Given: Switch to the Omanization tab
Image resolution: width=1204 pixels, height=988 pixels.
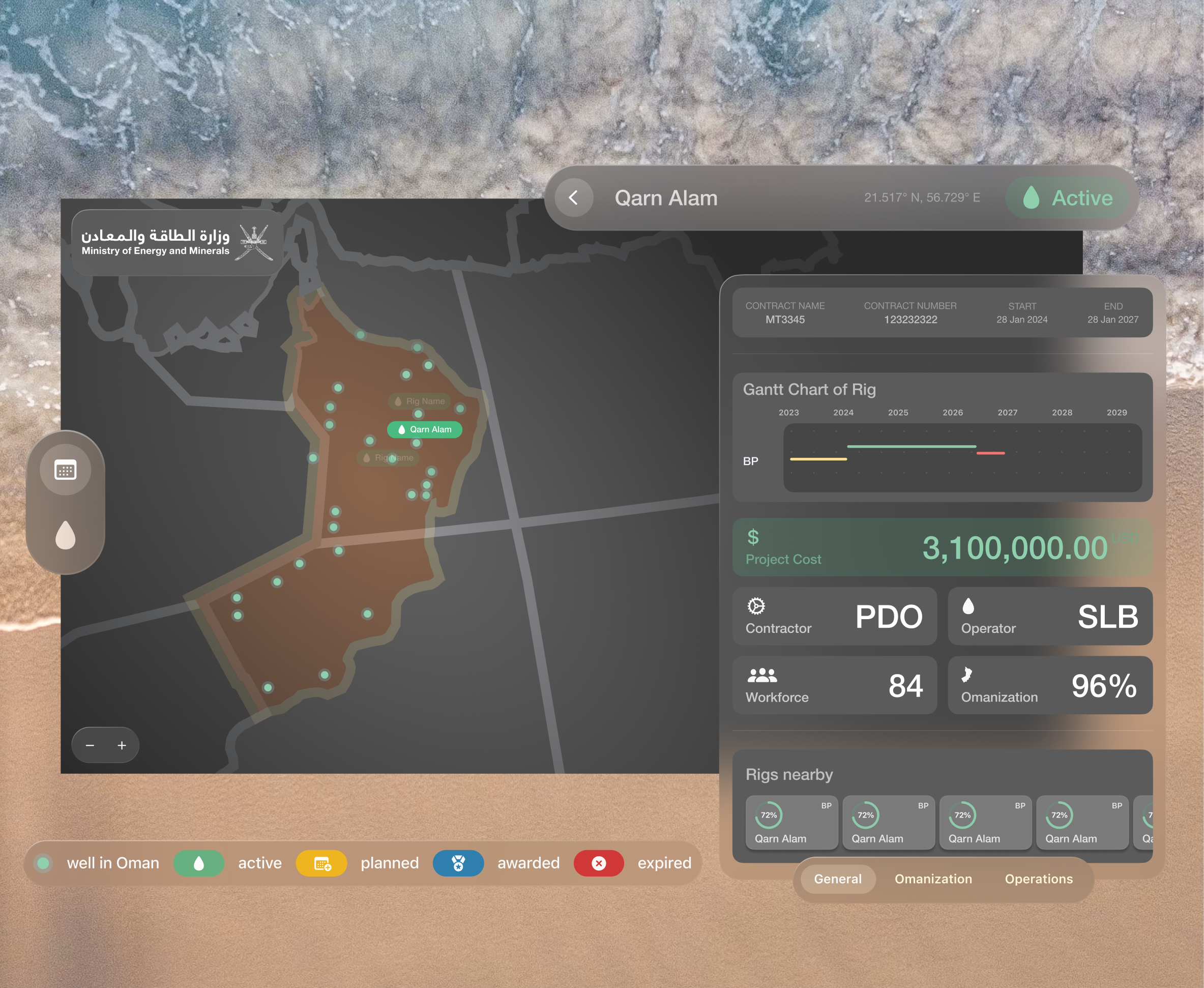Looking at the screenshot, I should [933, 879].
